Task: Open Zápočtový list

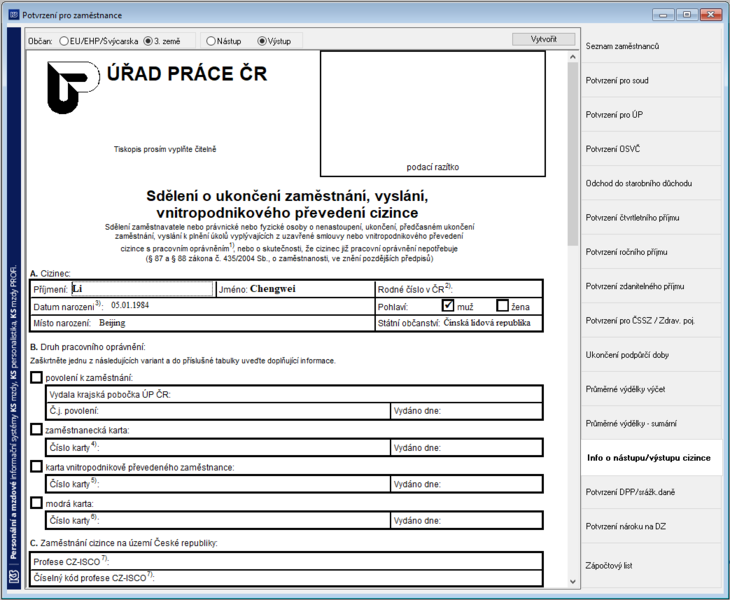Action: [651, 566]
